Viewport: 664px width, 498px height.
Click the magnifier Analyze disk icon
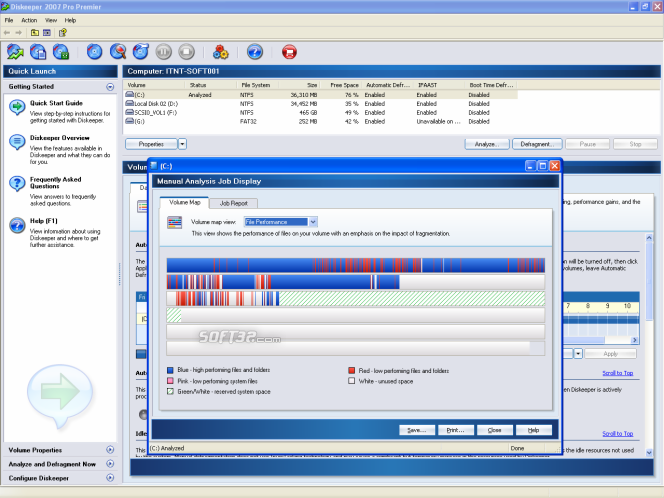tap(118, 52)
